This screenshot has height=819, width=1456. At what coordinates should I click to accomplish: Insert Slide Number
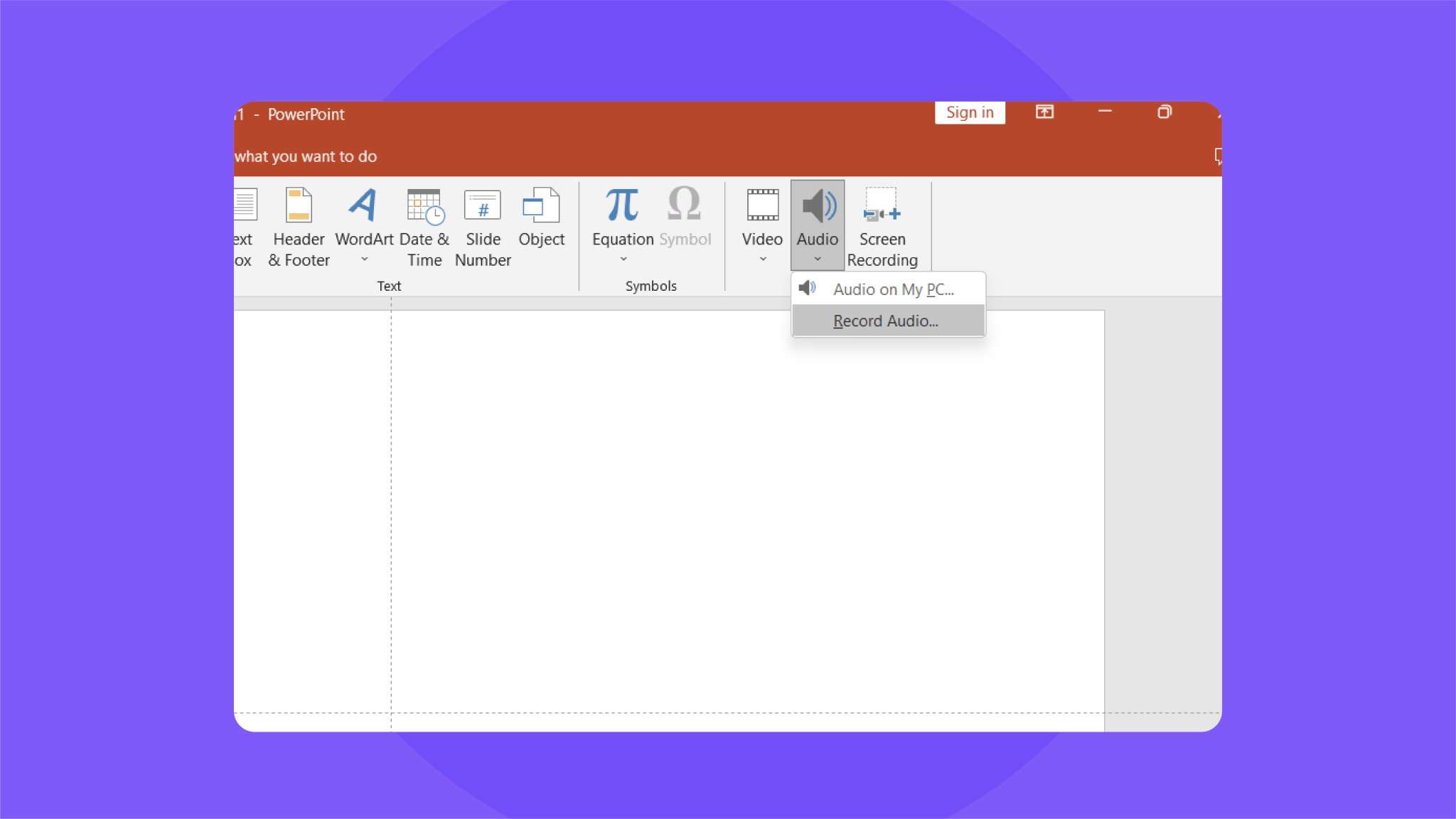point(483,226)
